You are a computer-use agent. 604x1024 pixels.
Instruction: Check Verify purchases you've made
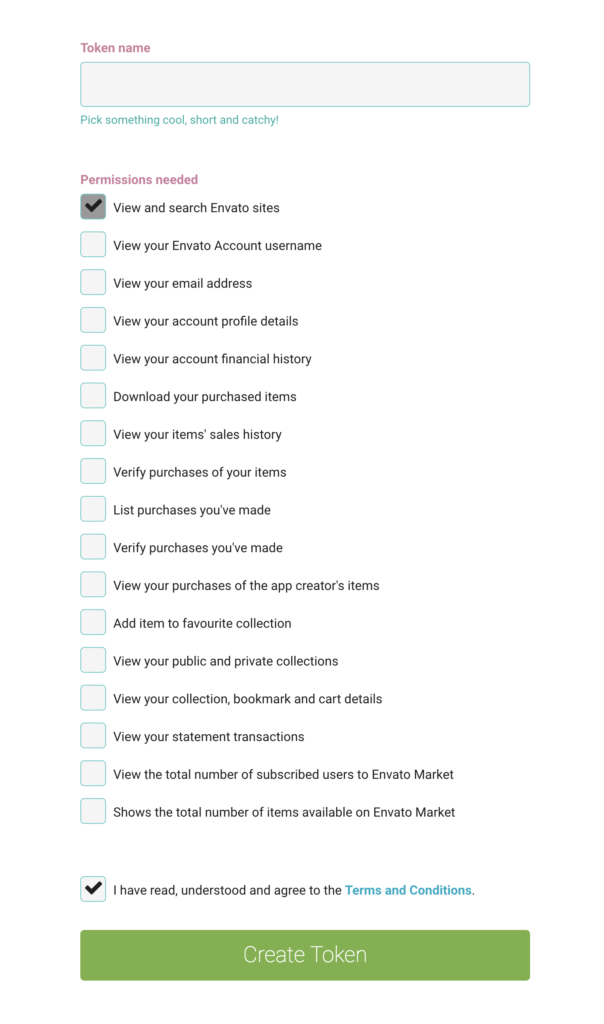pyautogui.click(x=93, y=547)
